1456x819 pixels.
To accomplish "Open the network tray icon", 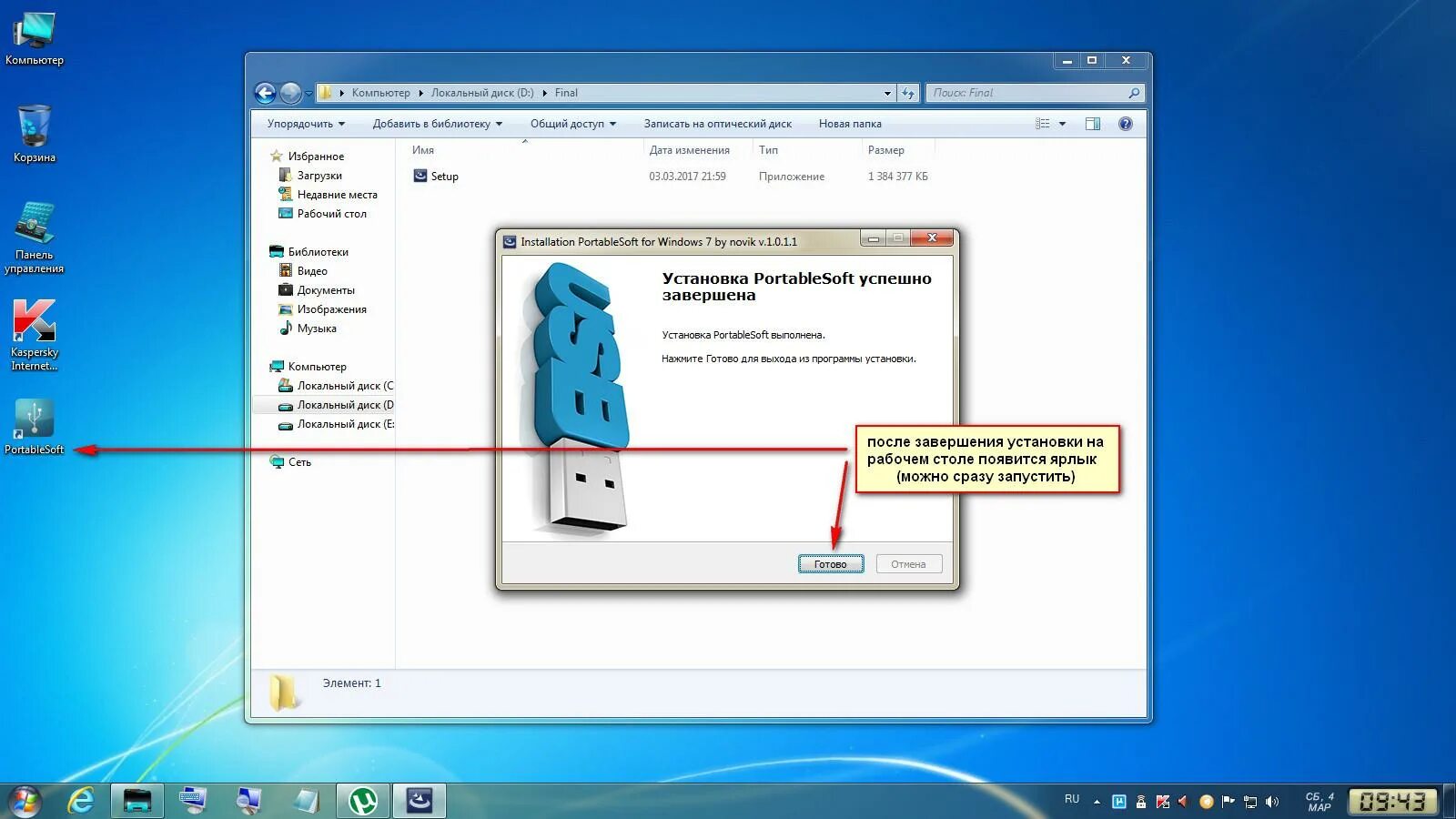I will [1250, 802].
